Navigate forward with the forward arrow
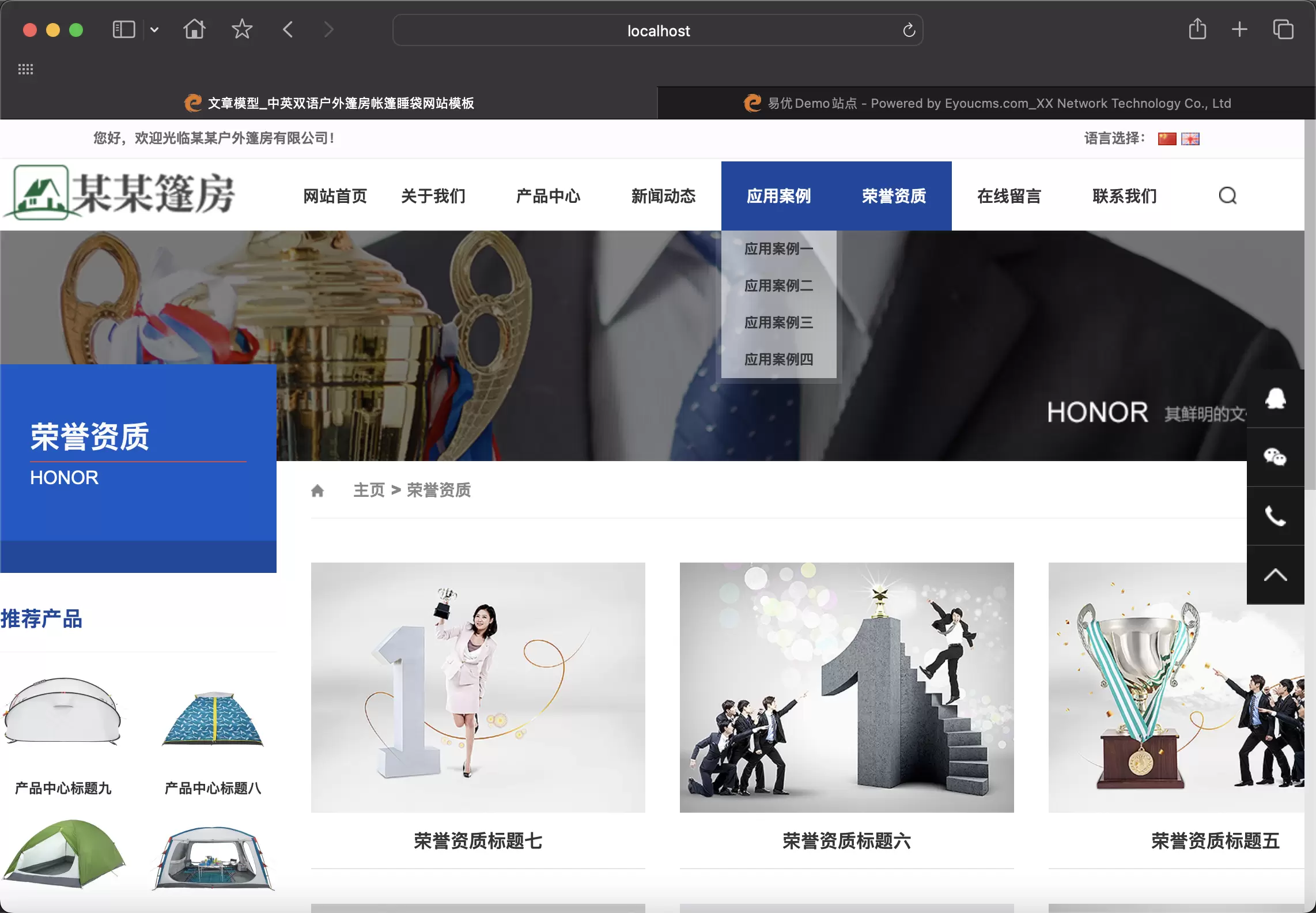1316x913 pixels. click(328, 29)
